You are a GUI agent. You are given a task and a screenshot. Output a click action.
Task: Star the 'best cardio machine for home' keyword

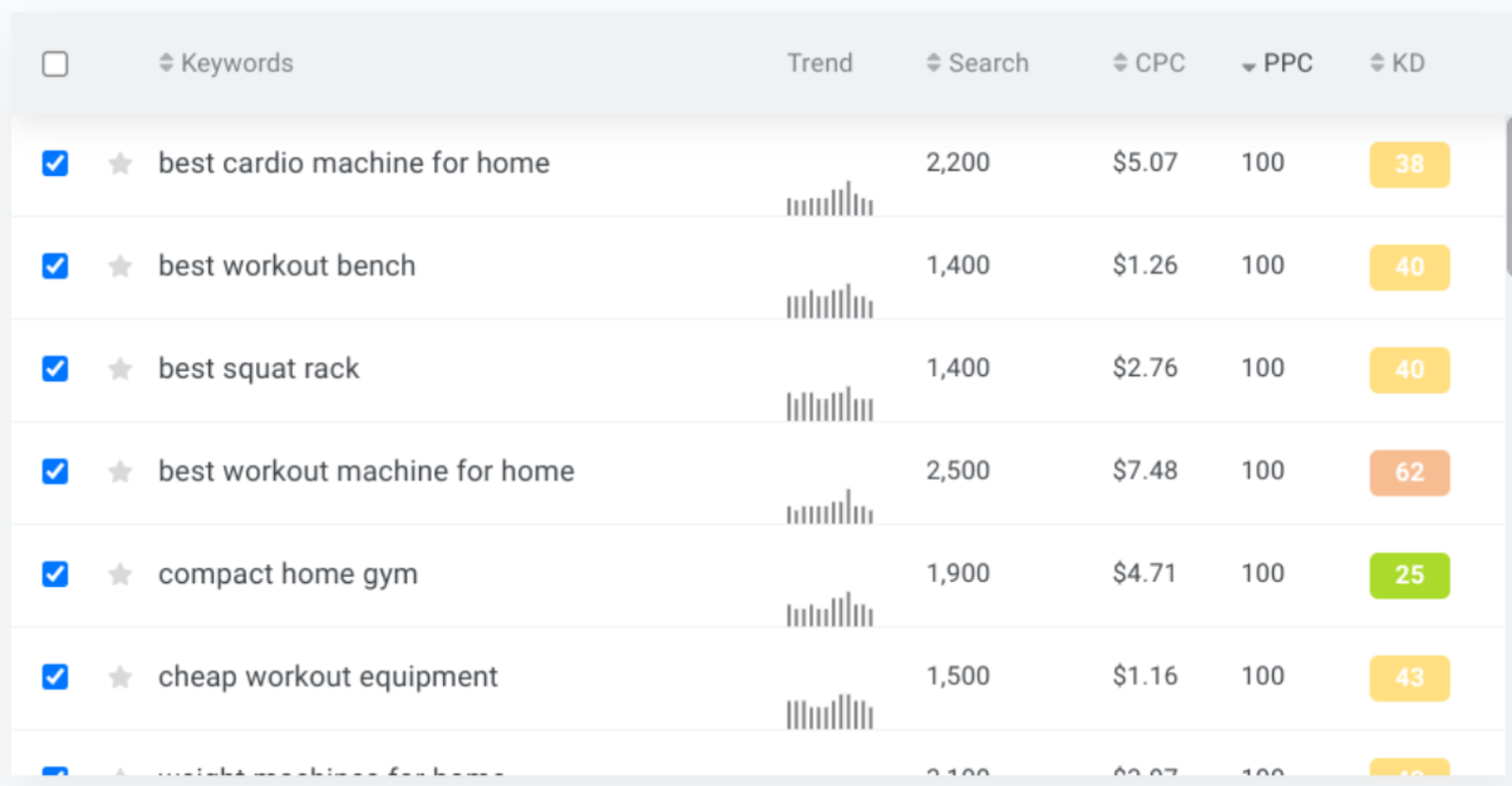coord(120,163)
